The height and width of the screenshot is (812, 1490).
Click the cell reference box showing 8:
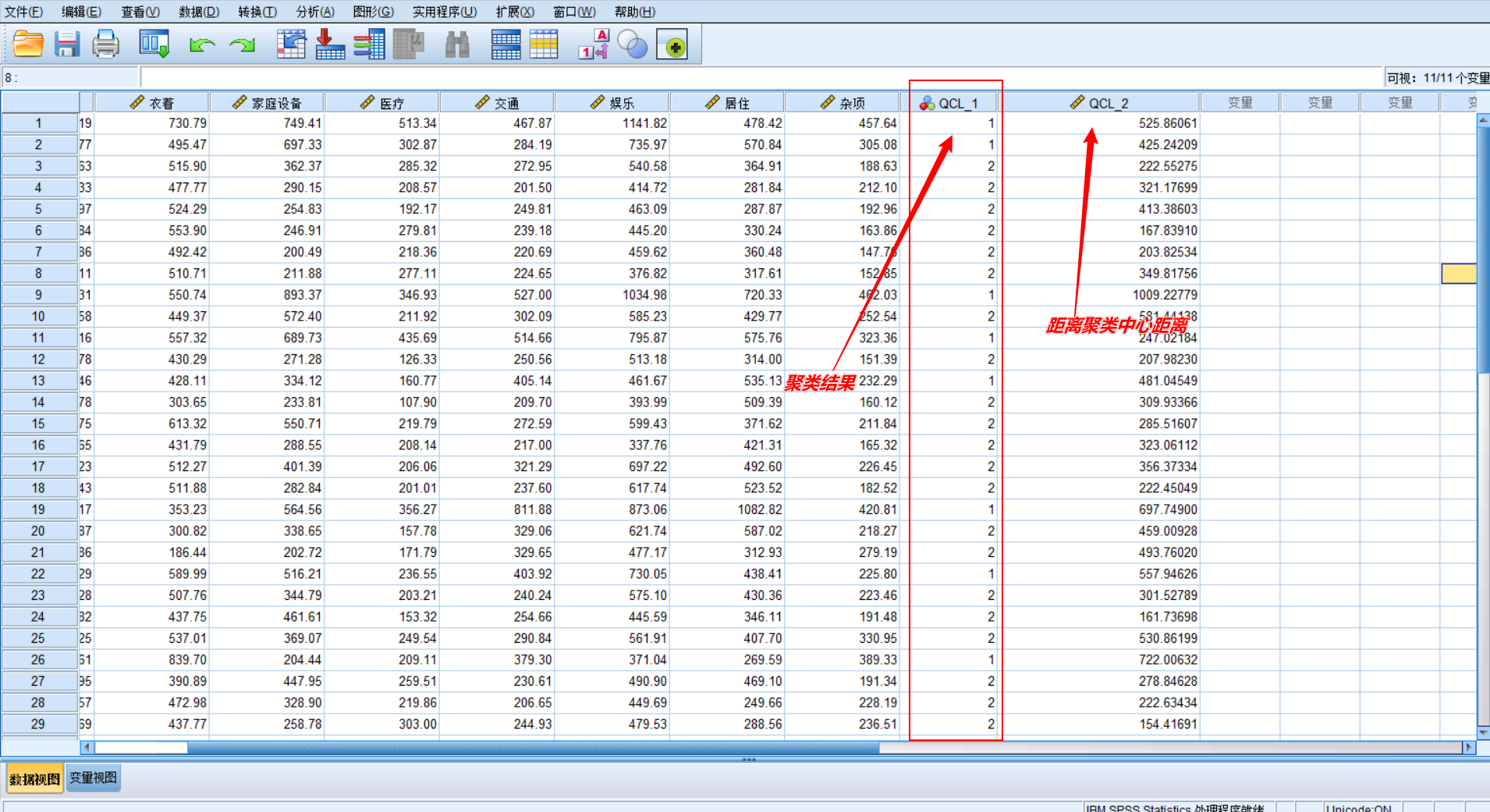70,77
